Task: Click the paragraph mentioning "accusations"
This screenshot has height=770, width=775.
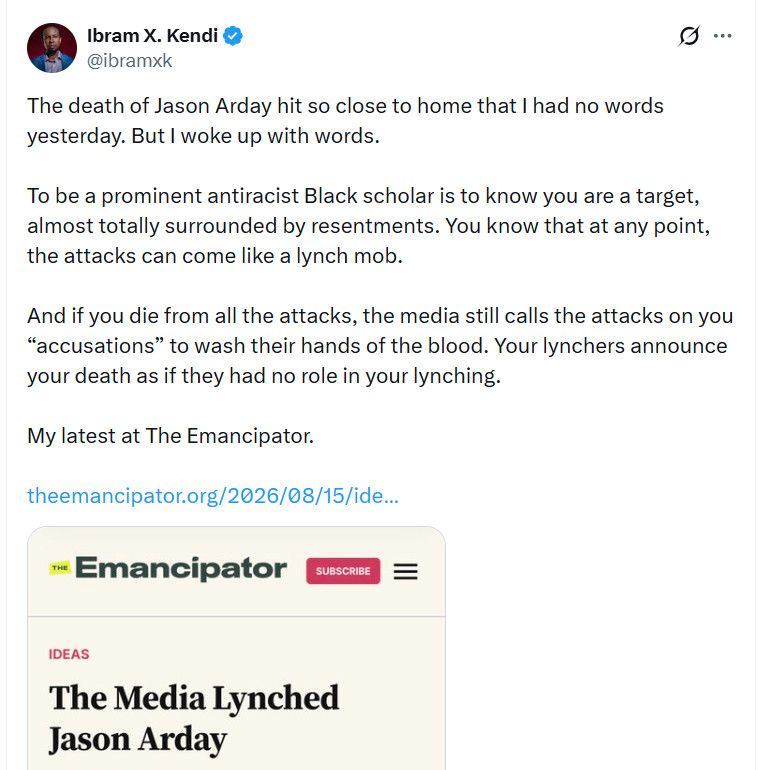Action: click(x=380, y=346)
